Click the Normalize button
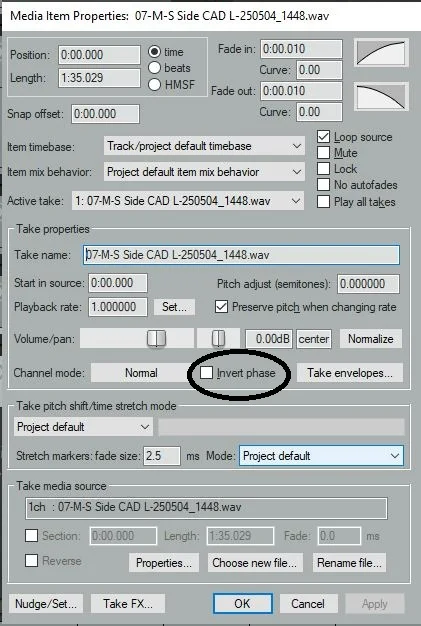The width and height of the screenshot is (421, 626). [x=371, y=339]
